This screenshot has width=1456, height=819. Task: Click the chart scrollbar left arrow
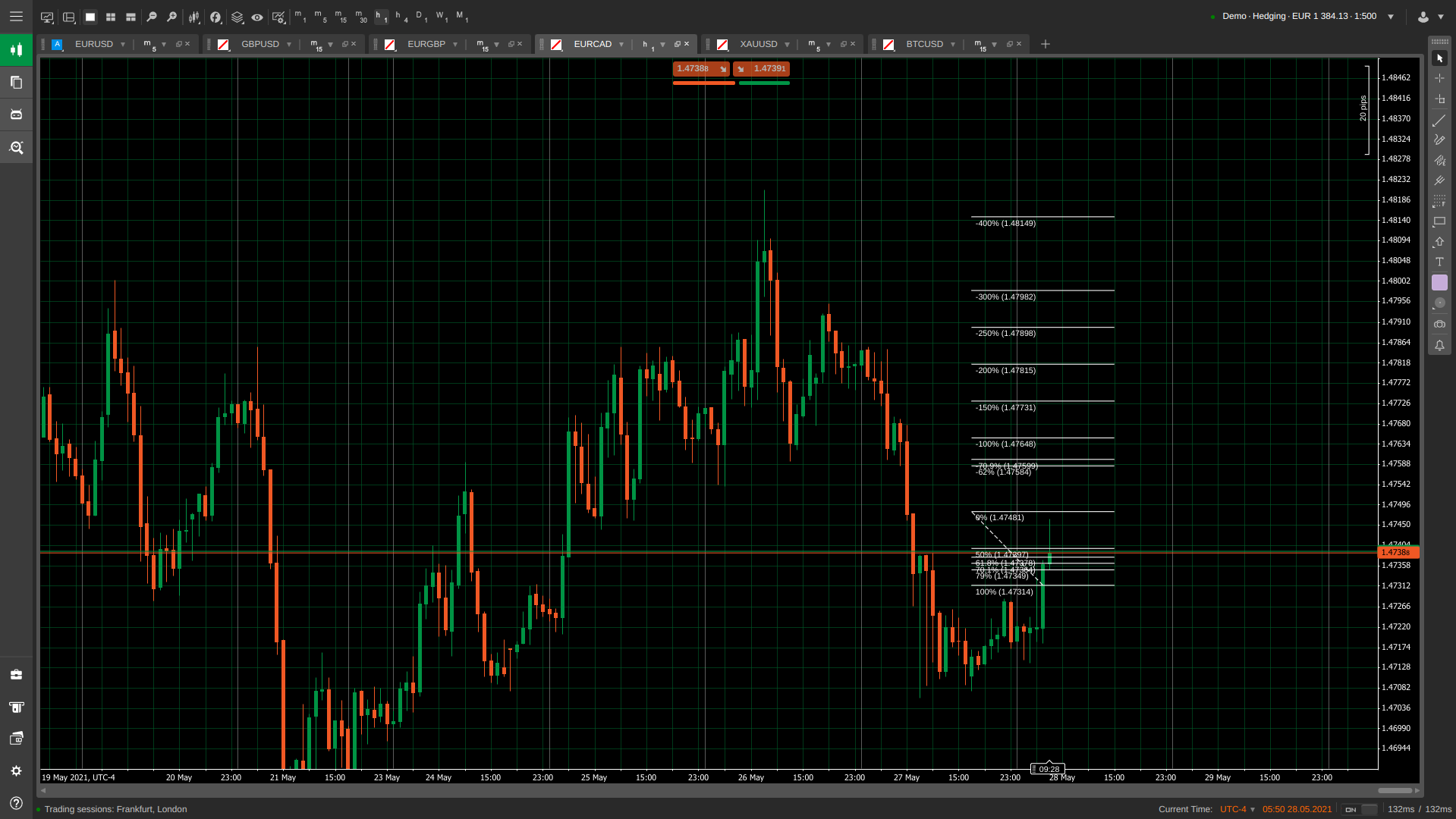[x=43, y=790]
